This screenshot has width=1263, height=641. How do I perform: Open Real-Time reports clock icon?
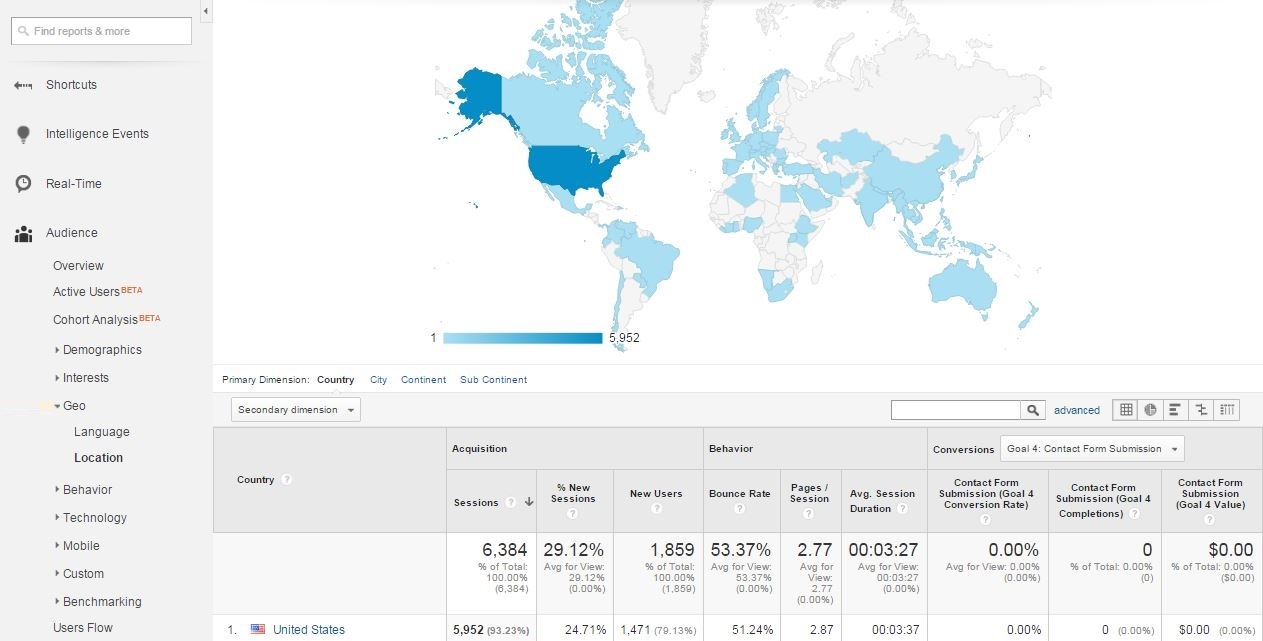(23, 184)
